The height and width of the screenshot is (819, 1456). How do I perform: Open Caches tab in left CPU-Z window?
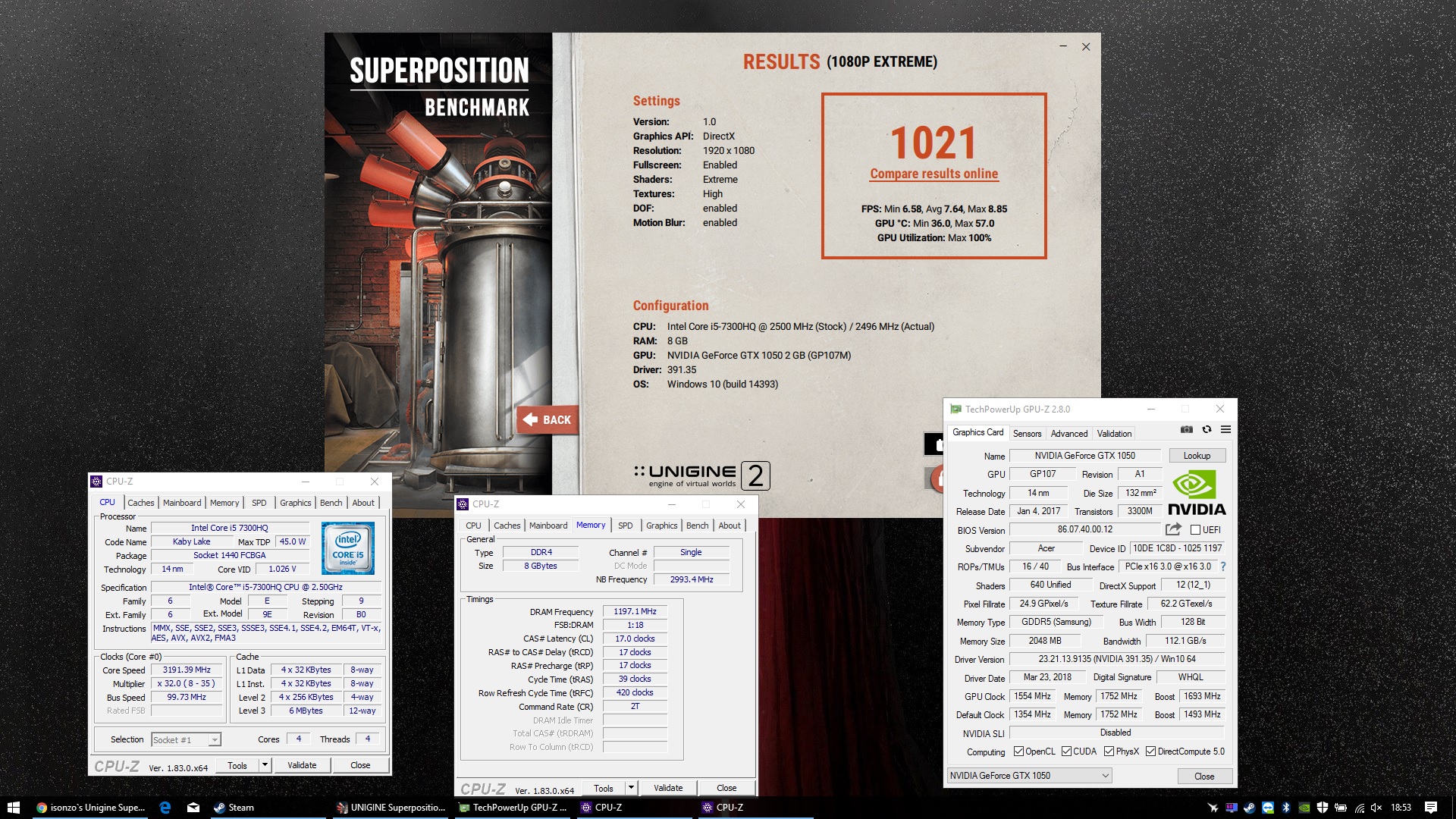point(141,503)
